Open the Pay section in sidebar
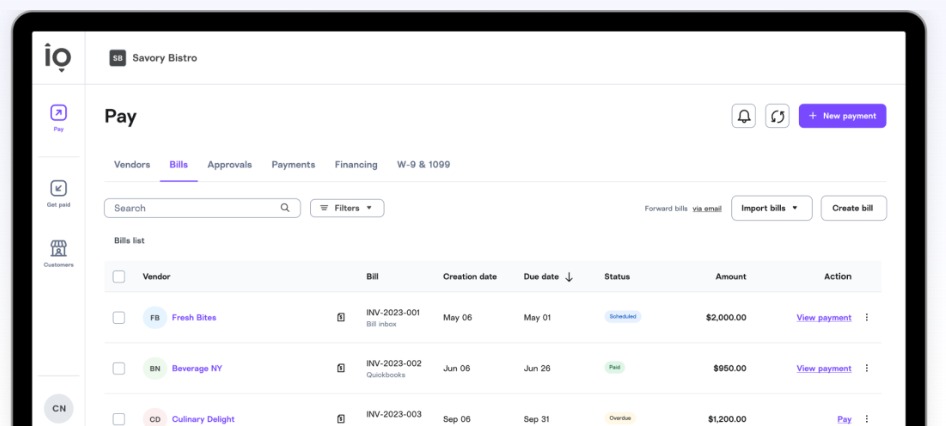Image resolution: width=946 pixels, height=426 pixels. [x=59, y=113]
